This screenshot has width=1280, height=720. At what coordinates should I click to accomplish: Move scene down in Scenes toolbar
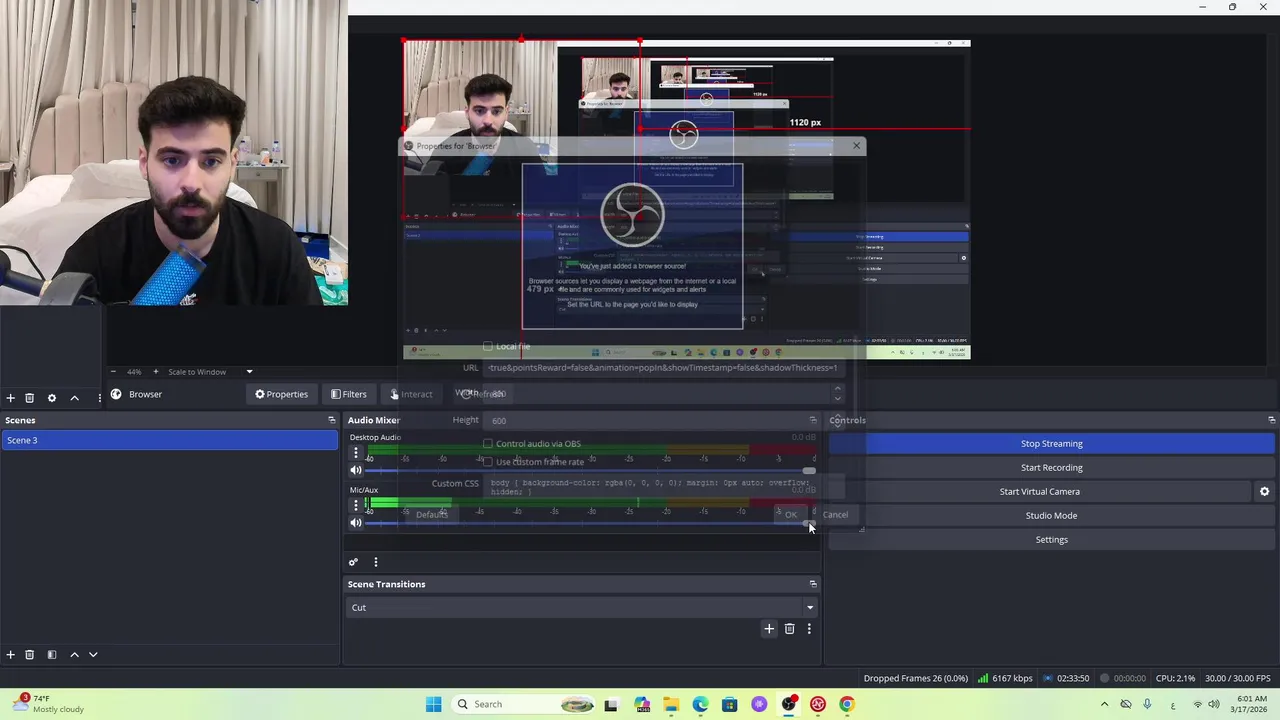(x=93, y=654)
